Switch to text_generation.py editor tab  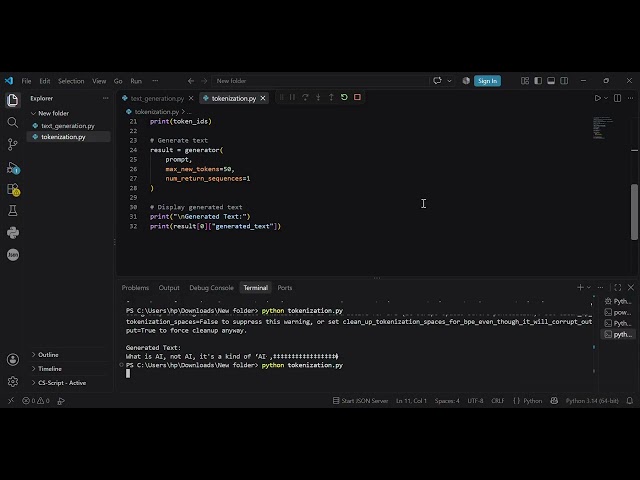coord(157,98)
